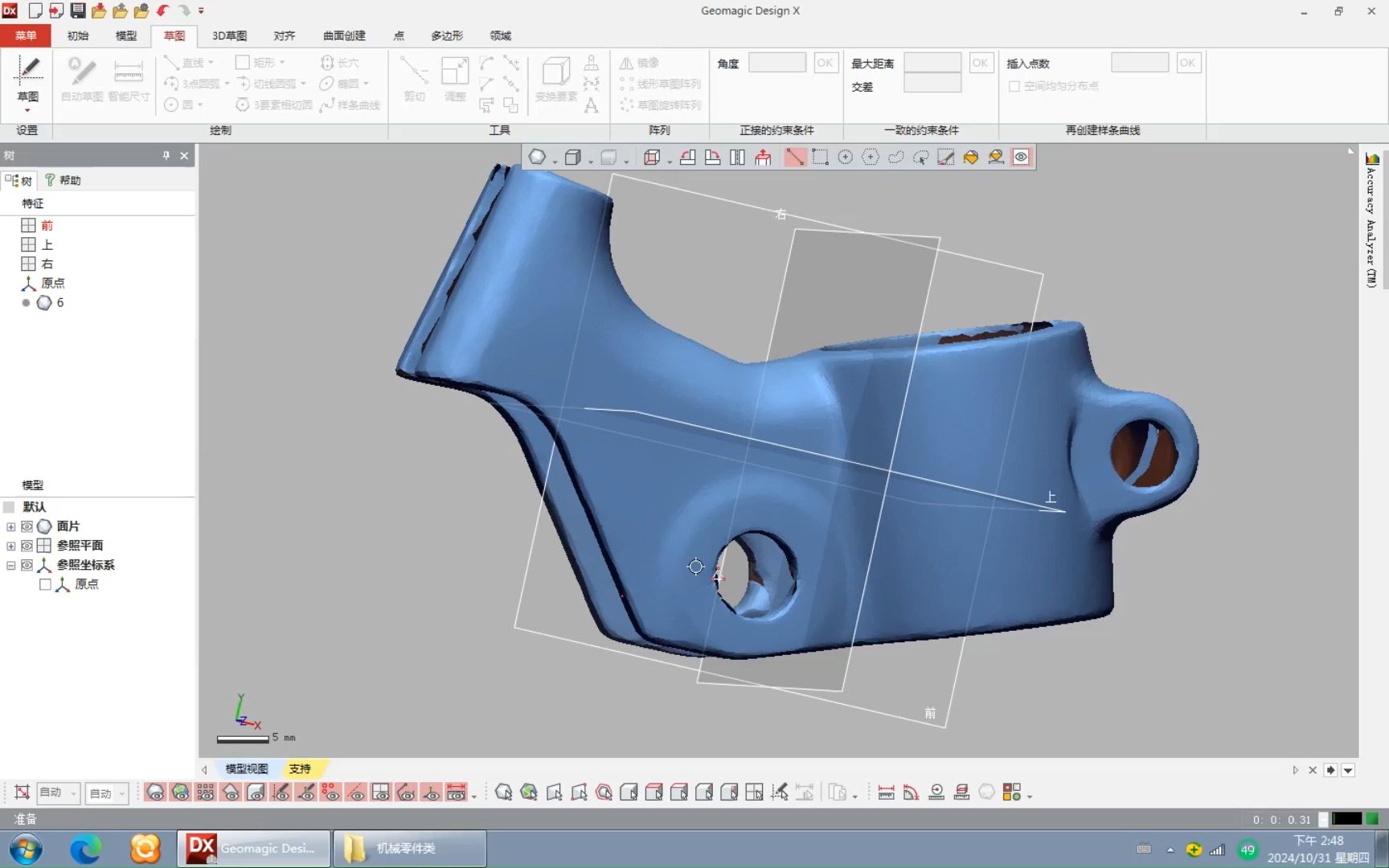Enable the 空间均匀分布点 checkbox

pos(1014,86)
